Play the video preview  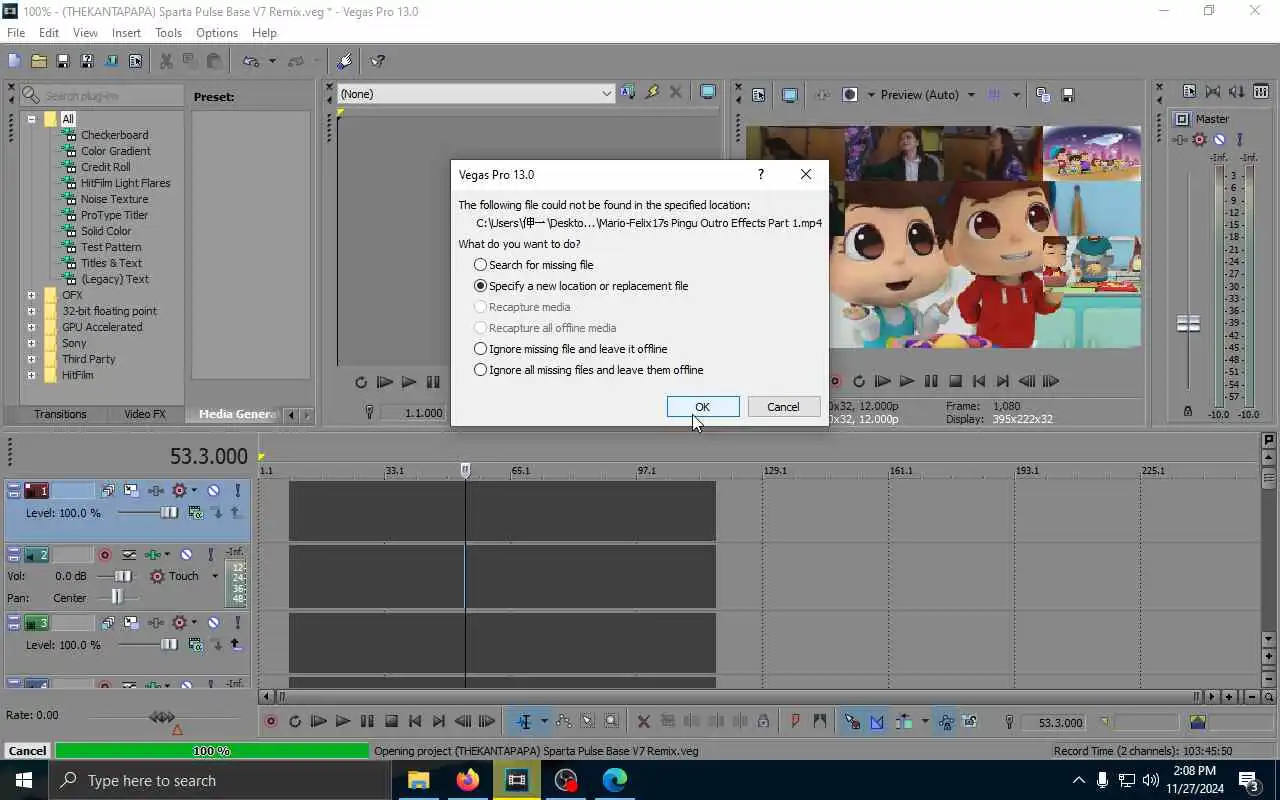point(907,381)
